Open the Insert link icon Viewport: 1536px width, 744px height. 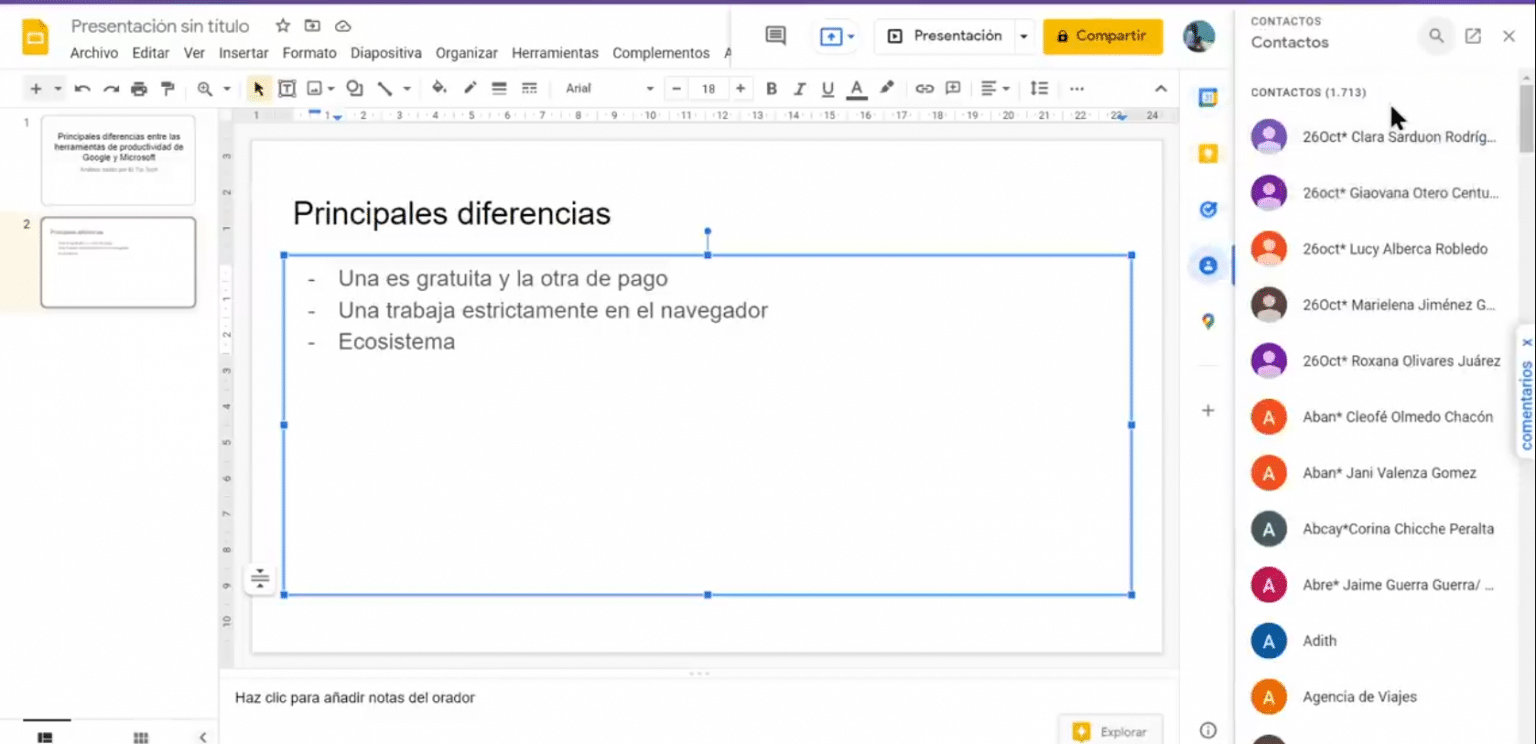[x=924, y=88]
